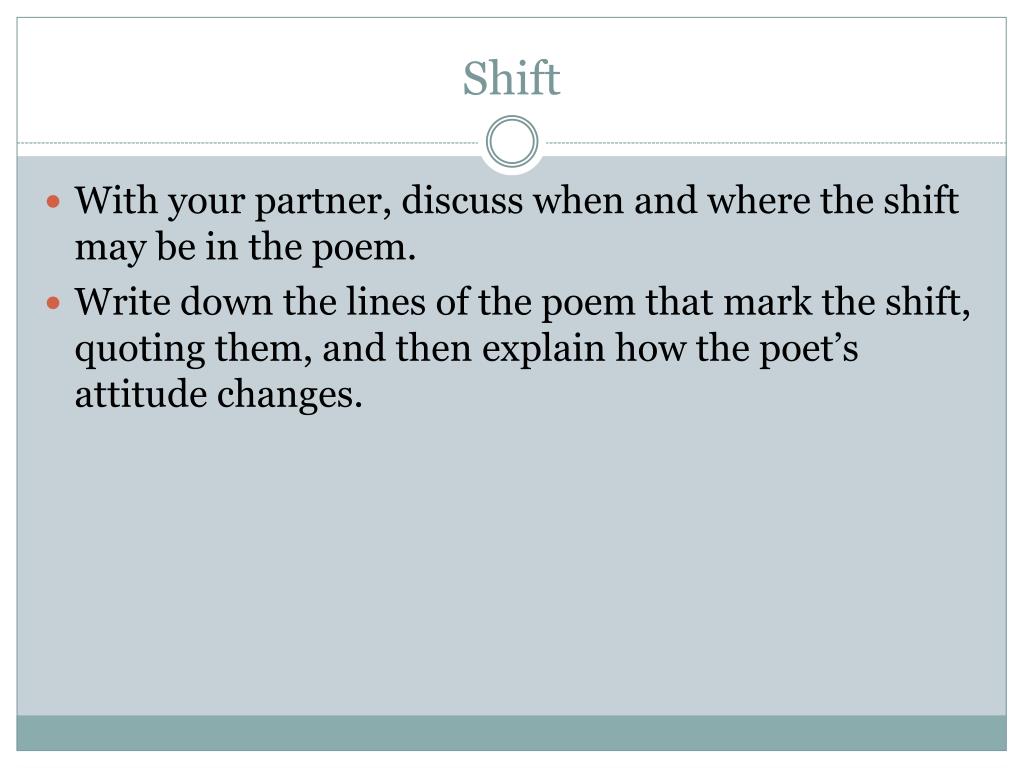Click the dark teal footer bar
The width and height of the screenshot is (1024, 768).
(511, 733)
